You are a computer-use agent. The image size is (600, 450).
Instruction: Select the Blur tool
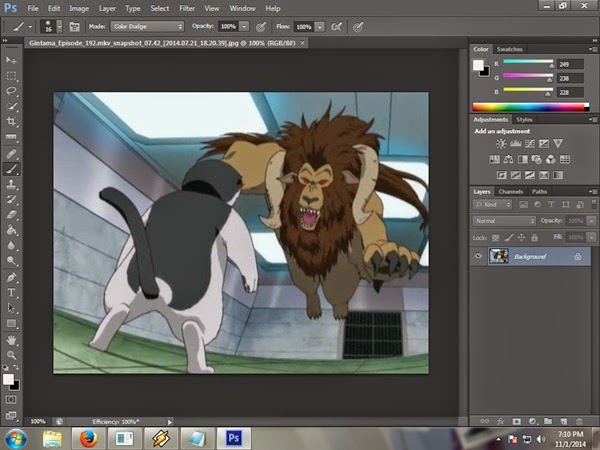[x=11, y=245]
